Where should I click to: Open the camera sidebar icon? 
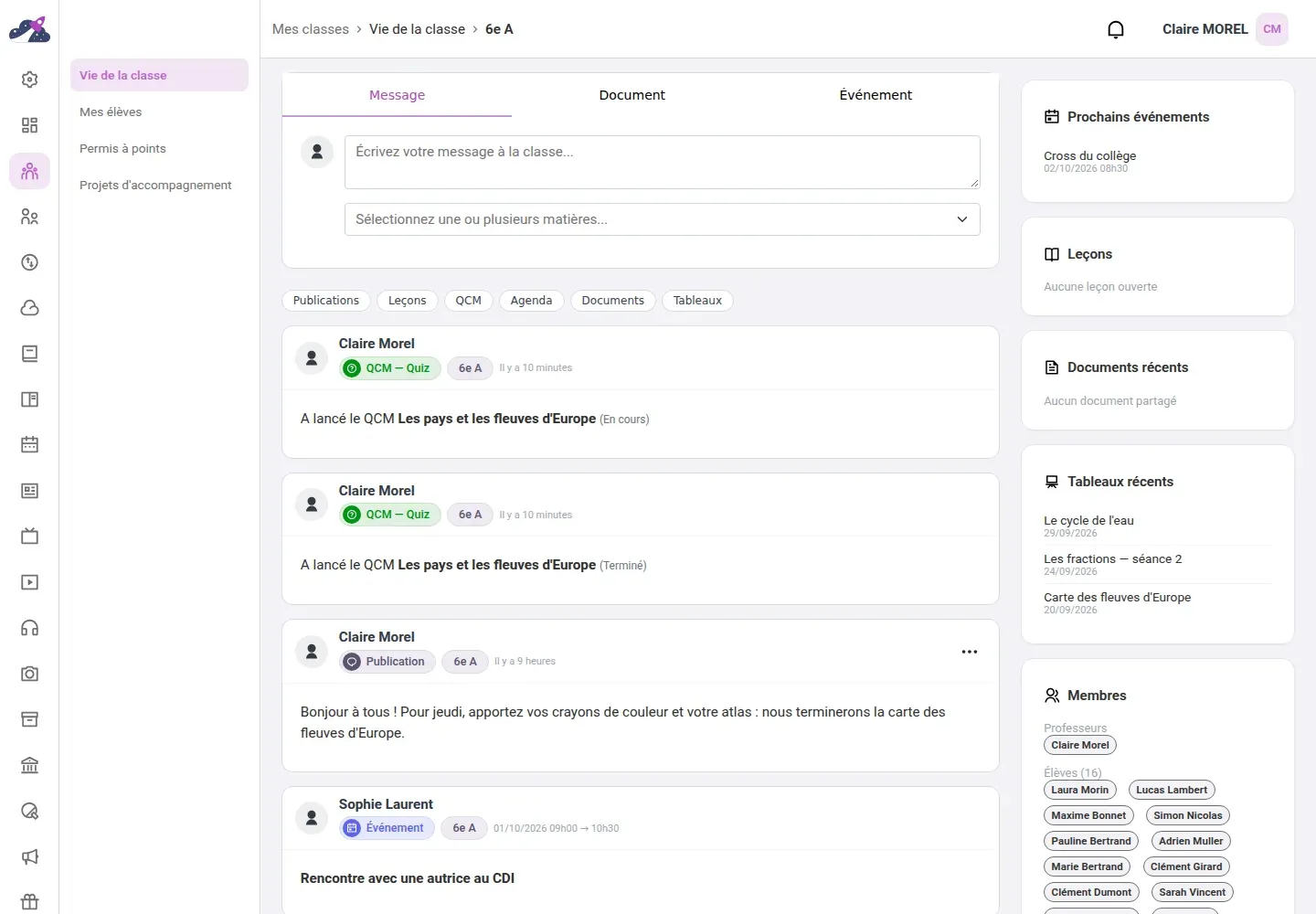(x=30, y=674)
